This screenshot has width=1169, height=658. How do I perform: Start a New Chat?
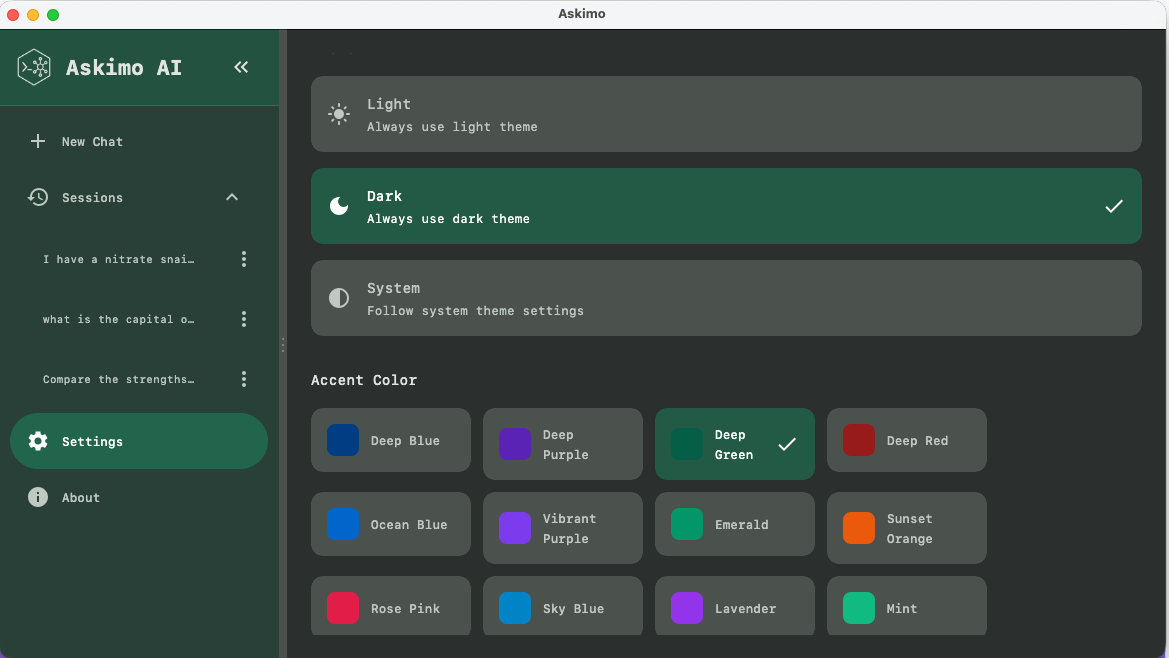coord(92,141)
